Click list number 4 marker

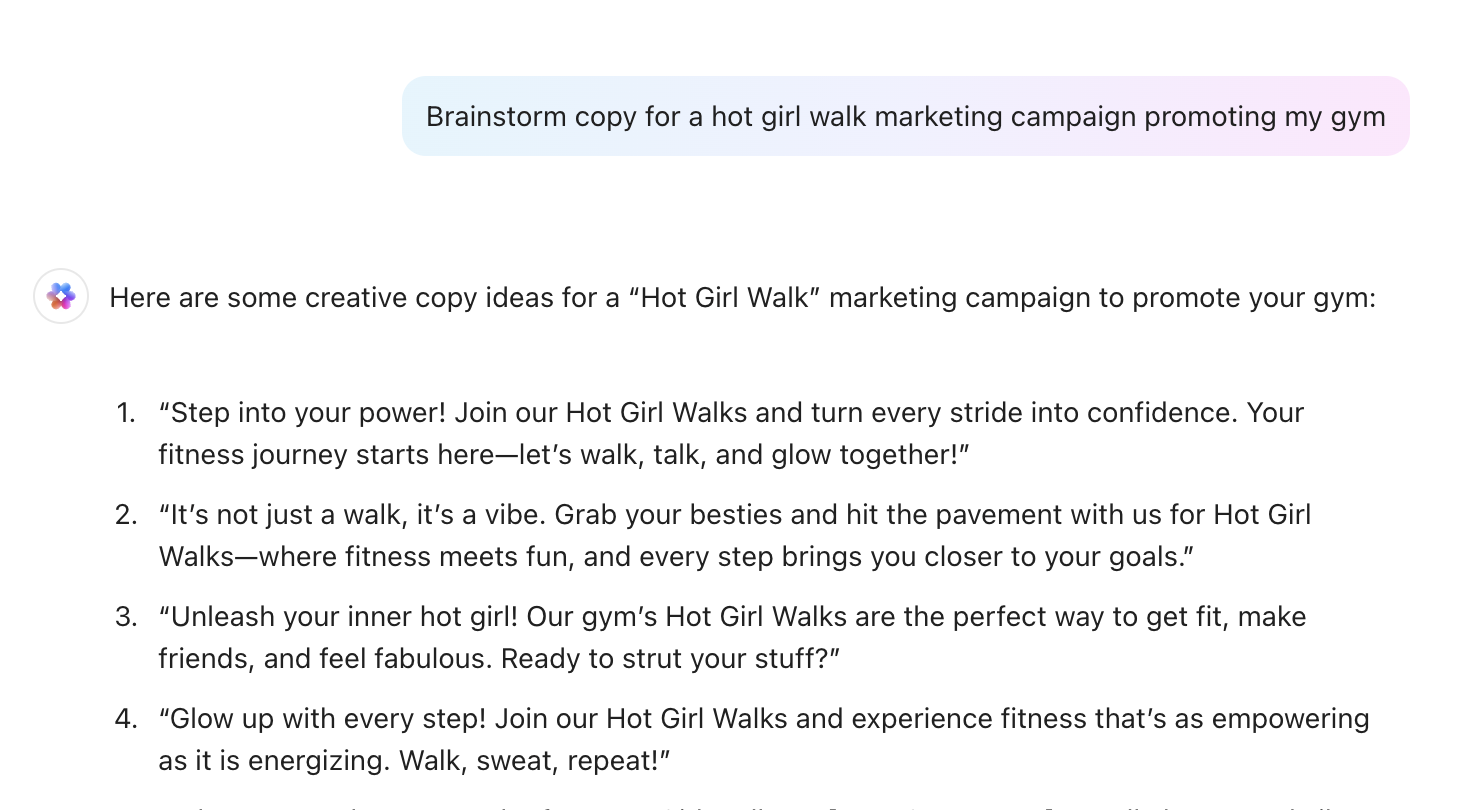pos(125,719)
